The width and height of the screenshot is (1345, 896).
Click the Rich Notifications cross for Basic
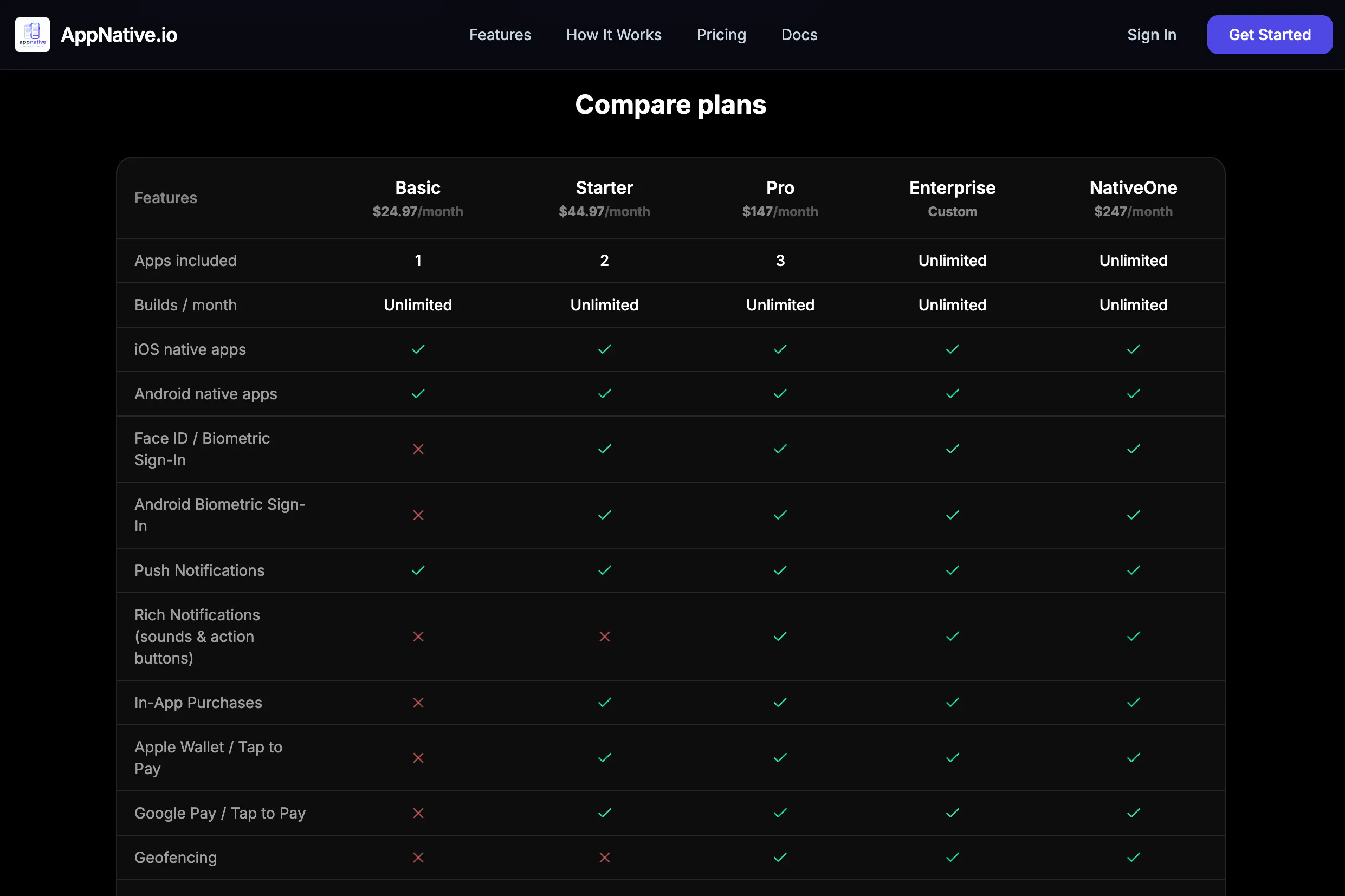click(x=418, y=637)
